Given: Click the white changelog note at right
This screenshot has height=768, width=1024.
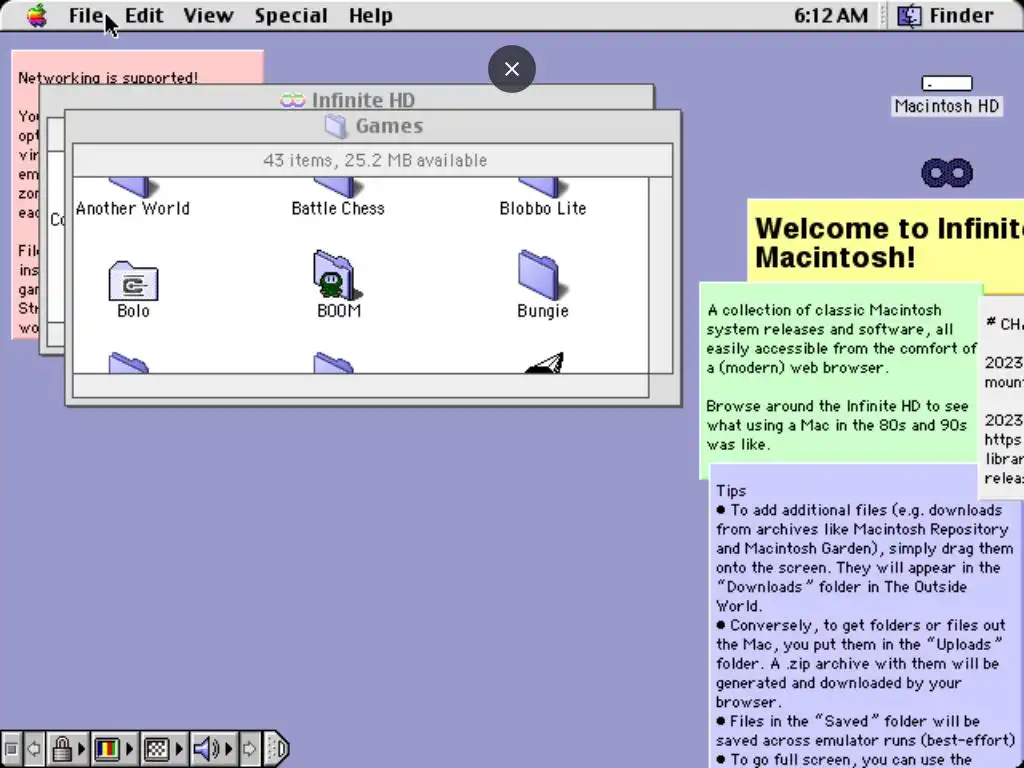Looking at the screenshot, I should 1003,398.
